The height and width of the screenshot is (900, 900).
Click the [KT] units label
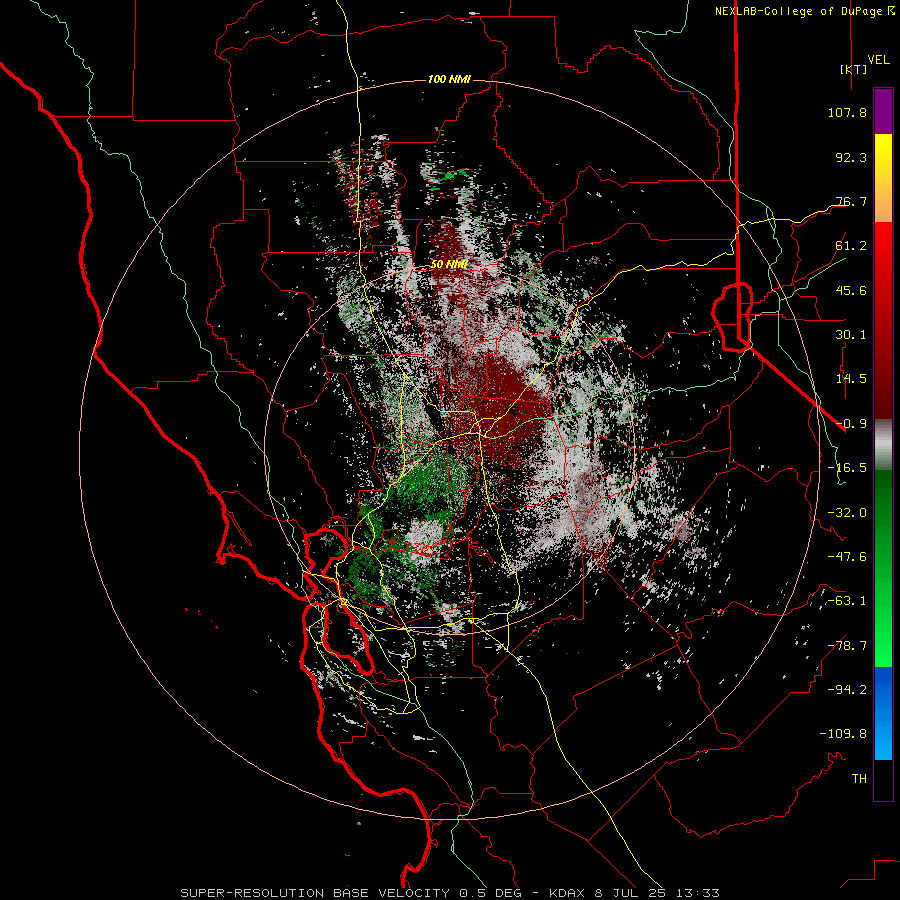(x=853, y=69)
